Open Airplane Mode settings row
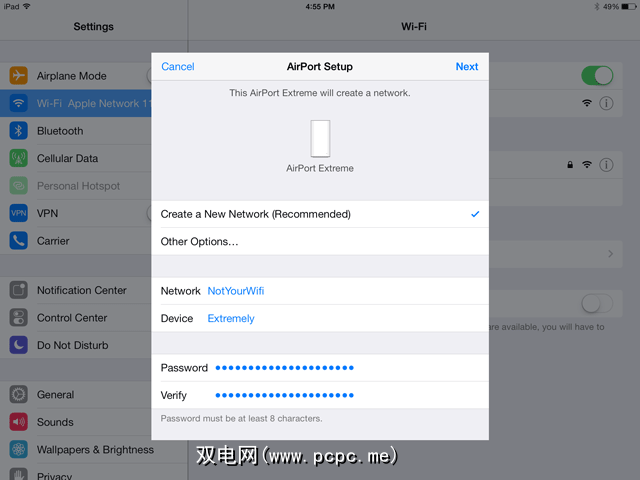This screenshot has height=480, width=640. point(76,76)
